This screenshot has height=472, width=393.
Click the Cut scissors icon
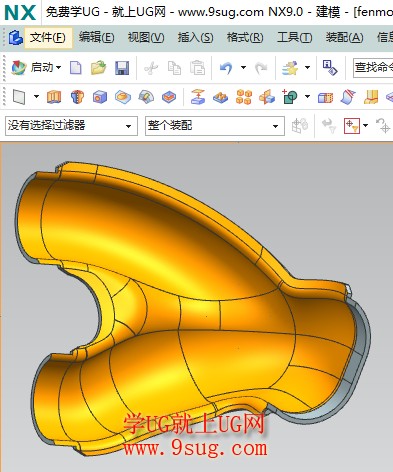[151, 68]
